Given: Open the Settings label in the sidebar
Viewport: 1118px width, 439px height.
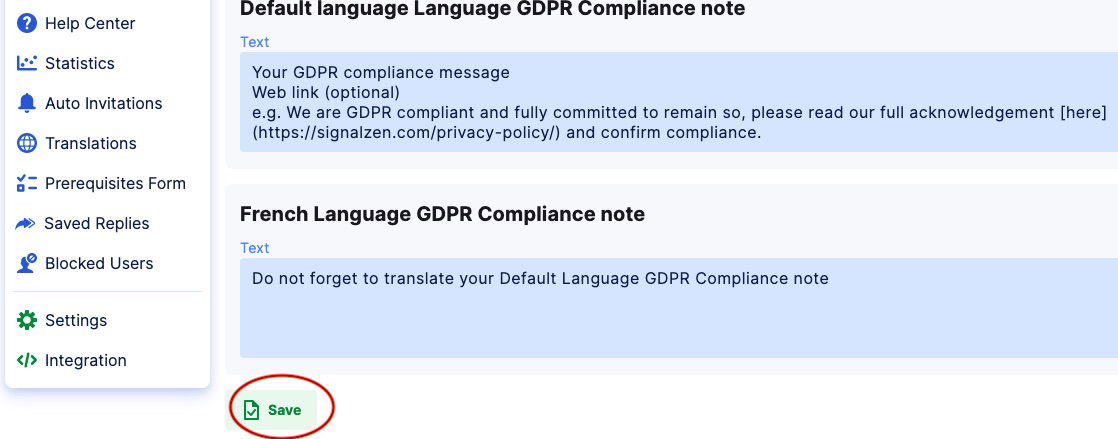Looking at the screenshot, I should [76, 320].
